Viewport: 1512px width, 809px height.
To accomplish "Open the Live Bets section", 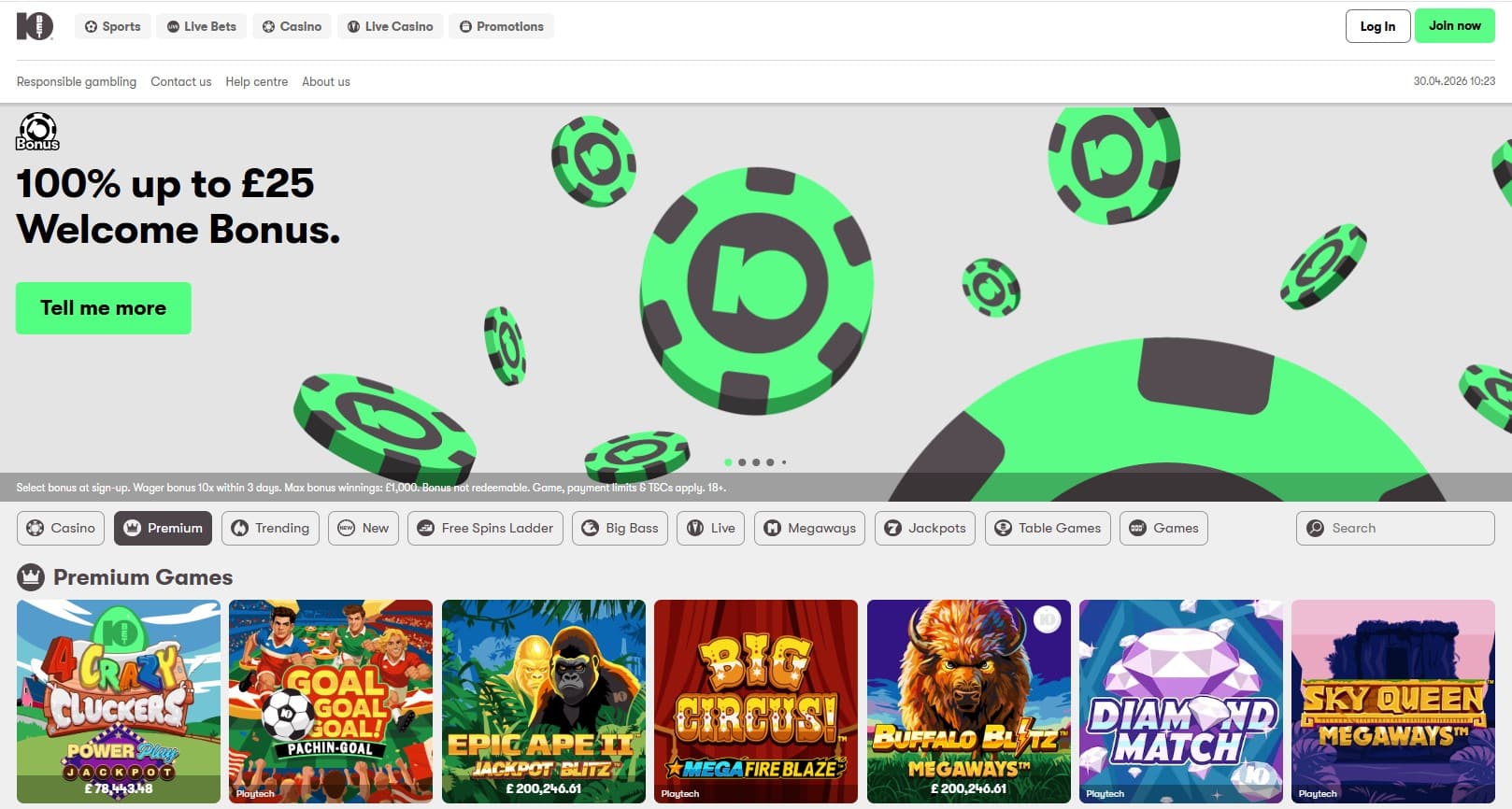I will pyautogui.click(x=202, y=26).
